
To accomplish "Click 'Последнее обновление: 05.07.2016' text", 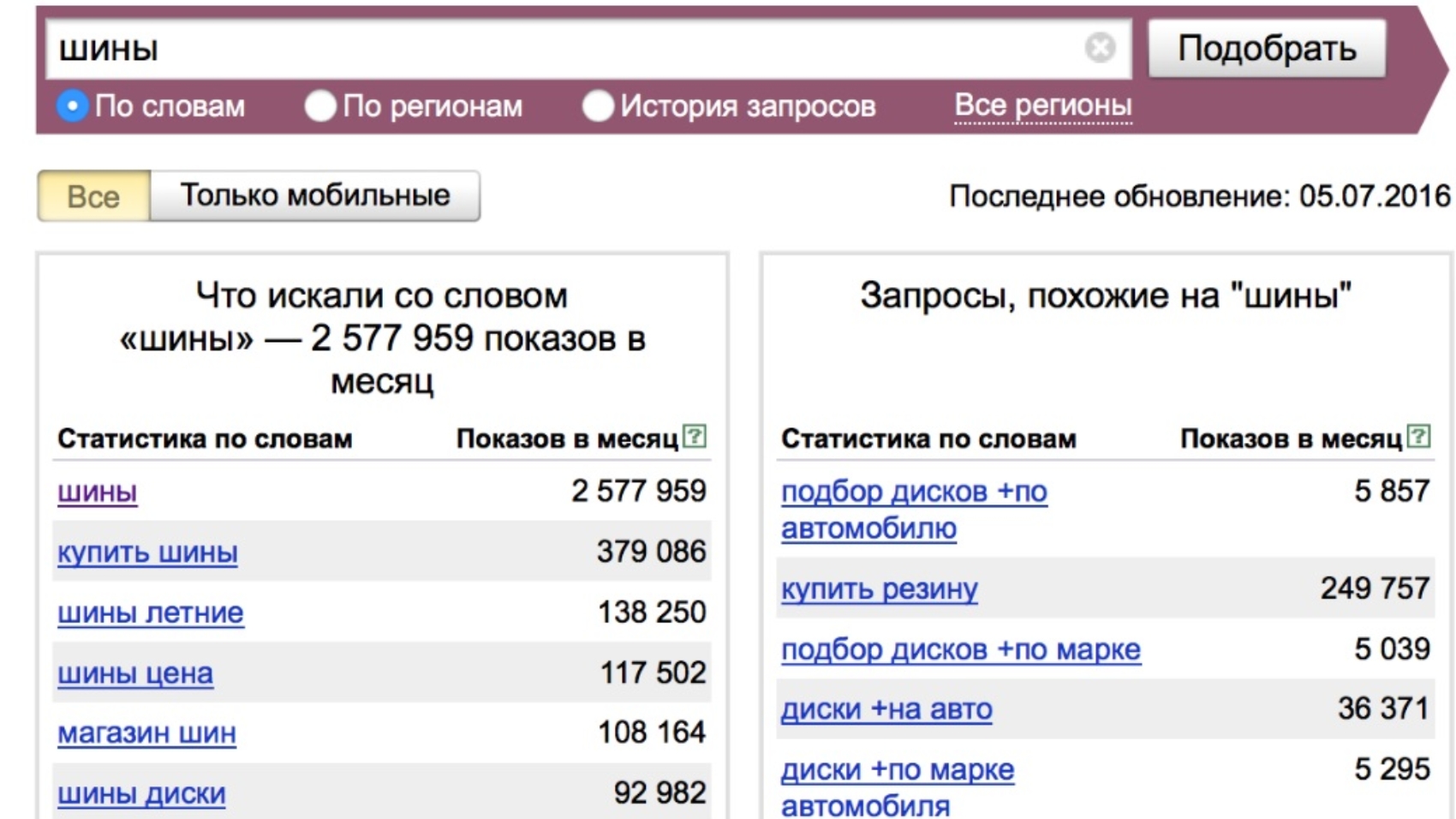I will click(x=1200, y=196).
